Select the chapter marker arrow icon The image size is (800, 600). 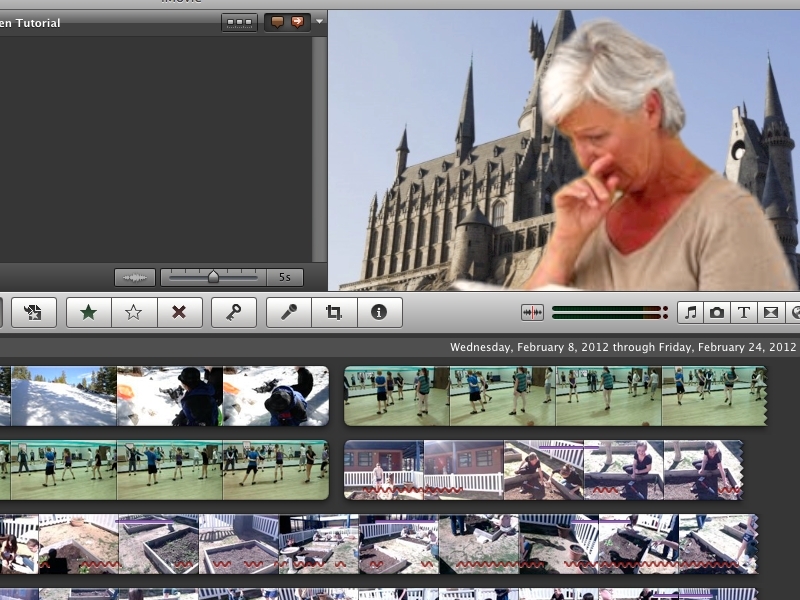(x=298, y=22)
